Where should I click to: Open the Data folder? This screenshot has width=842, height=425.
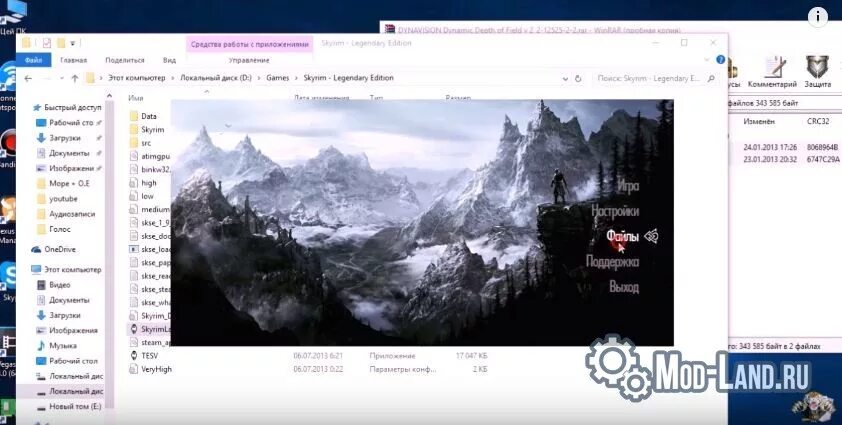[x=143, y=116]
